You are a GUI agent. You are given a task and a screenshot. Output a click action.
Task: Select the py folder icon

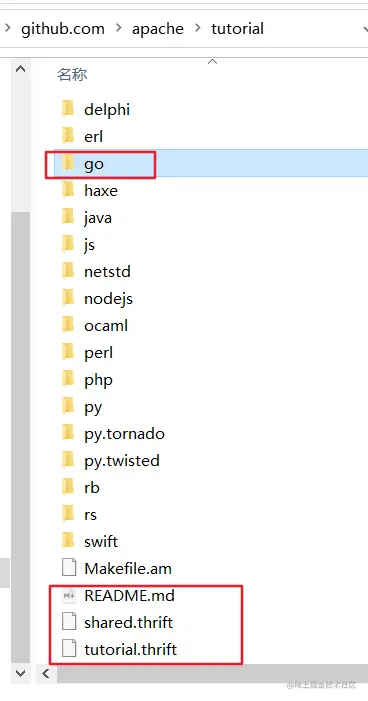click(68, 405)
